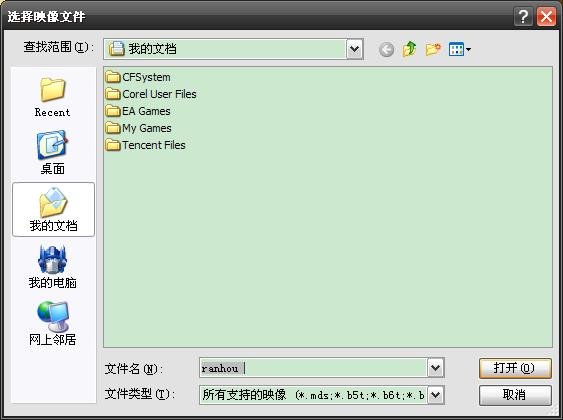Image resolution: width=563 pixels, height=420 pixels.
Task: Click the Corel User Files folder icon
Action: pyautogui.click(x=113, y=94)
